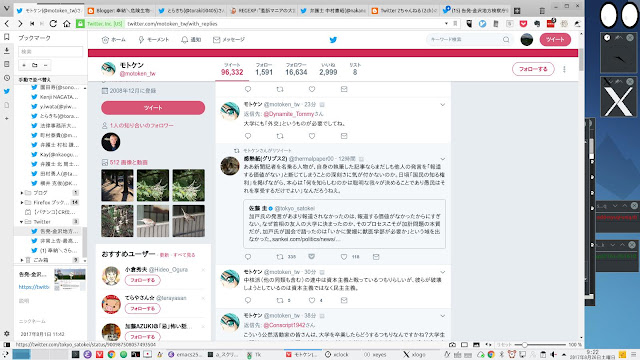Add a new bookmark with plus button
Image resolution: width=640 pixels, height=360 pixels.
(x=24, y=65)
